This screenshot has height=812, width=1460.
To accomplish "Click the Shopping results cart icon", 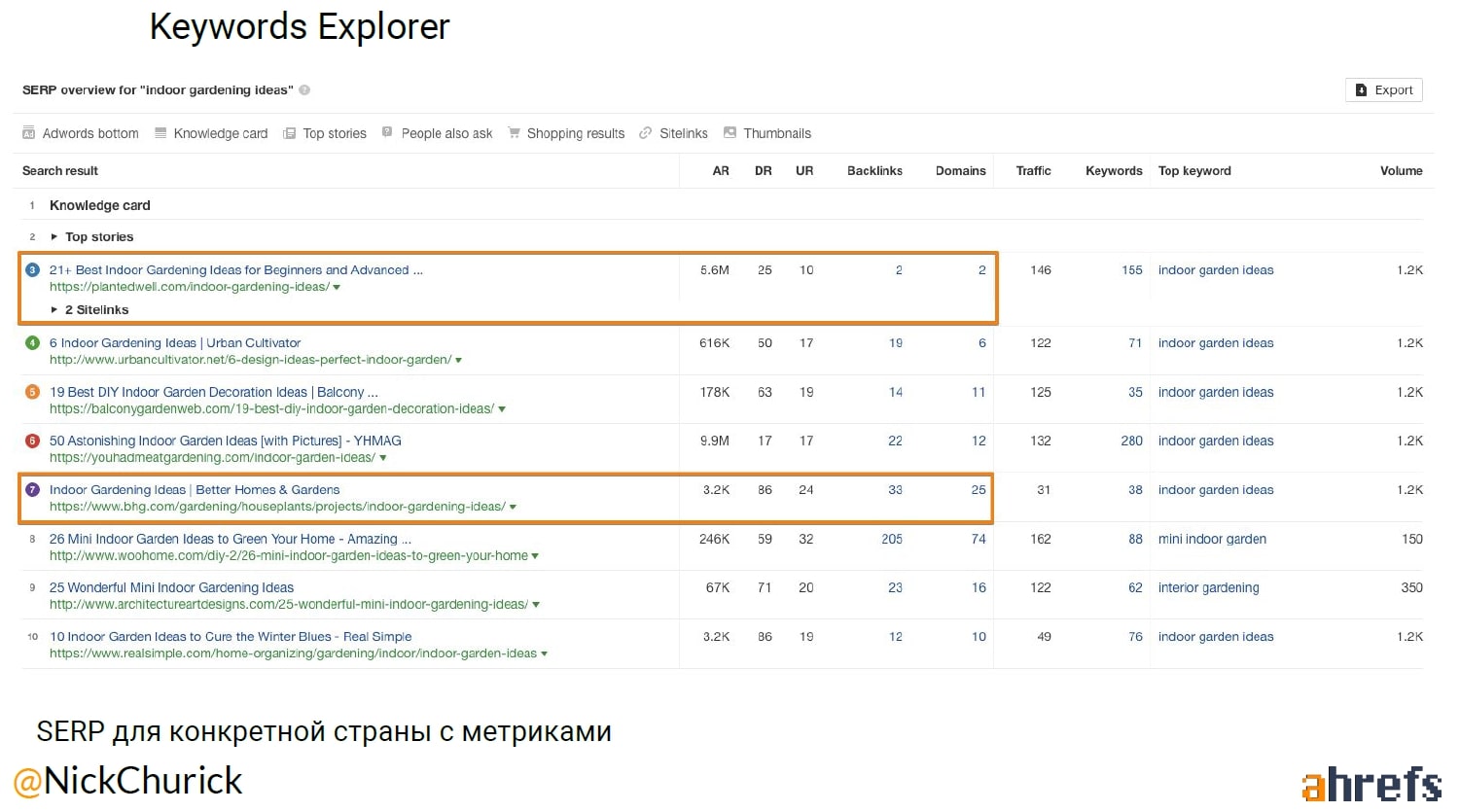I will point(514,133).
